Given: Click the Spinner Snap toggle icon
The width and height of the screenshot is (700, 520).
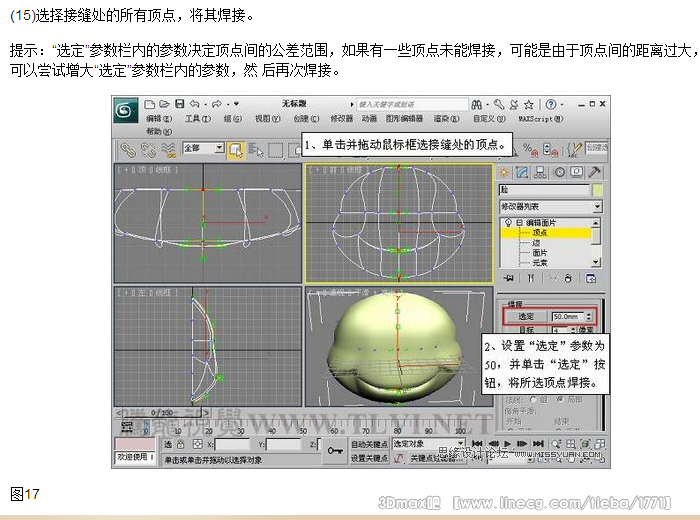Looking at the screenshot, I should click(x=550, y=150).
